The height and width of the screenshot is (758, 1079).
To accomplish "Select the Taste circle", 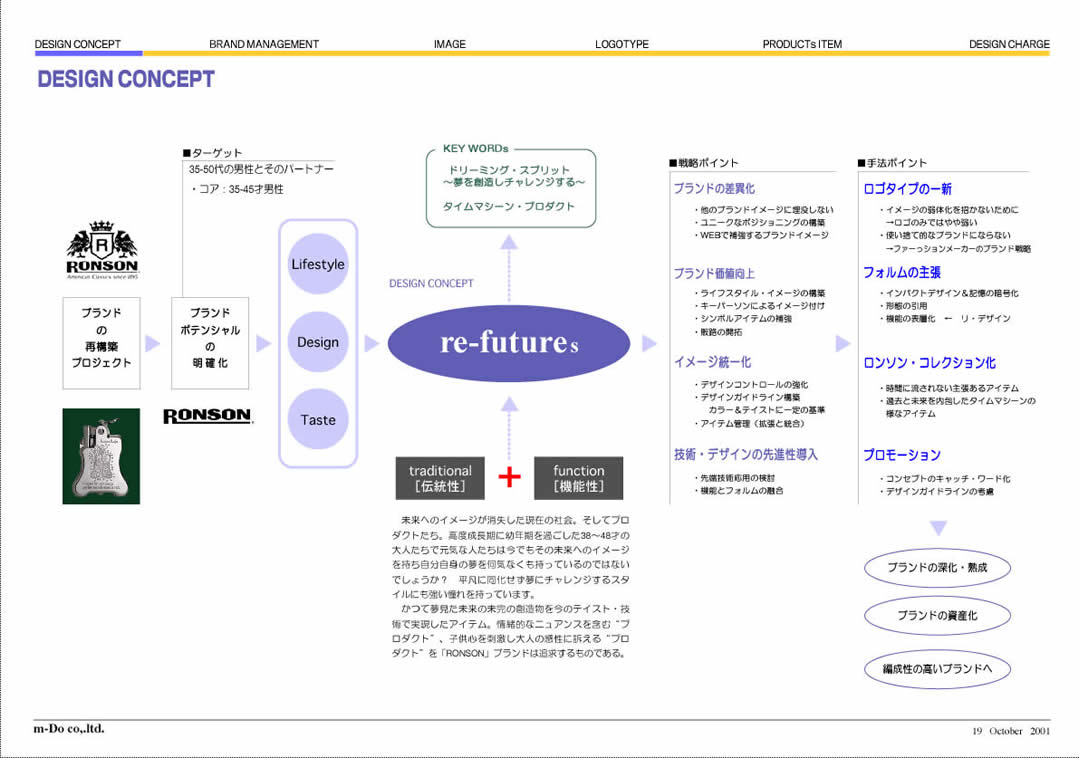I will point(318,420).
